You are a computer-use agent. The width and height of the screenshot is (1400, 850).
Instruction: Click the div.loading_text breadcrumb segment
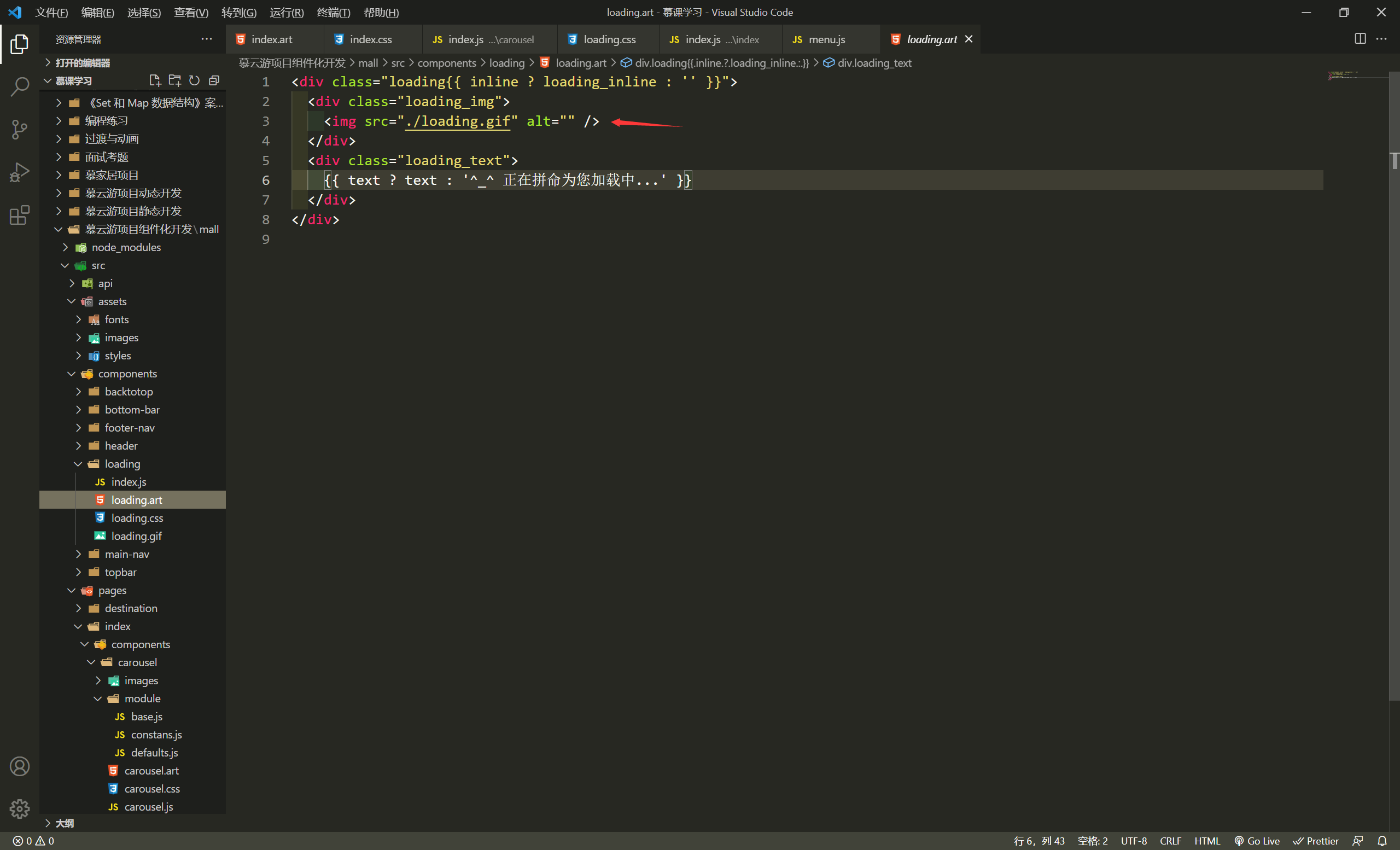874,63
